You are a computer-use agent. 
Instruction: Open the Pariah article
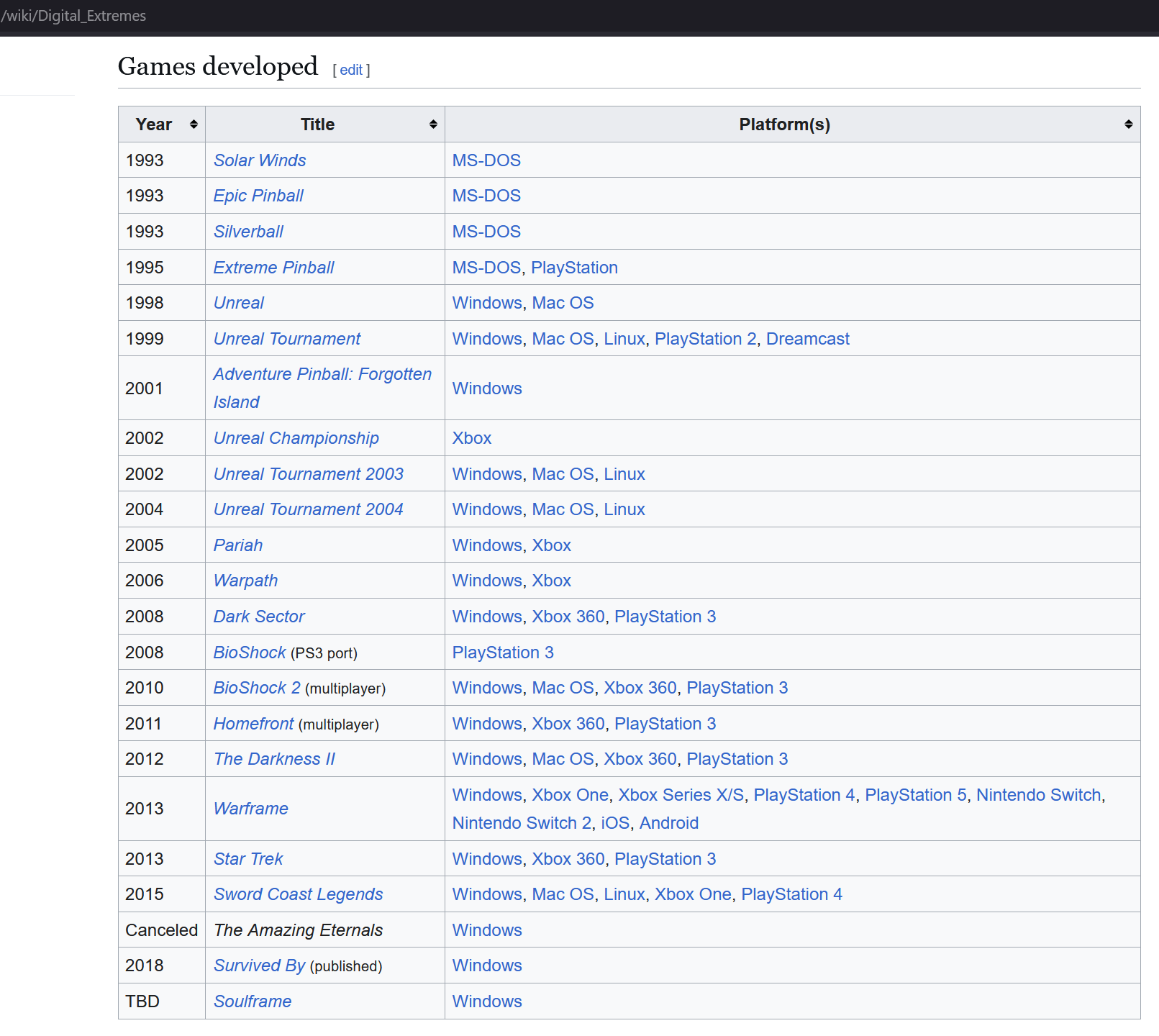(238, 545)
